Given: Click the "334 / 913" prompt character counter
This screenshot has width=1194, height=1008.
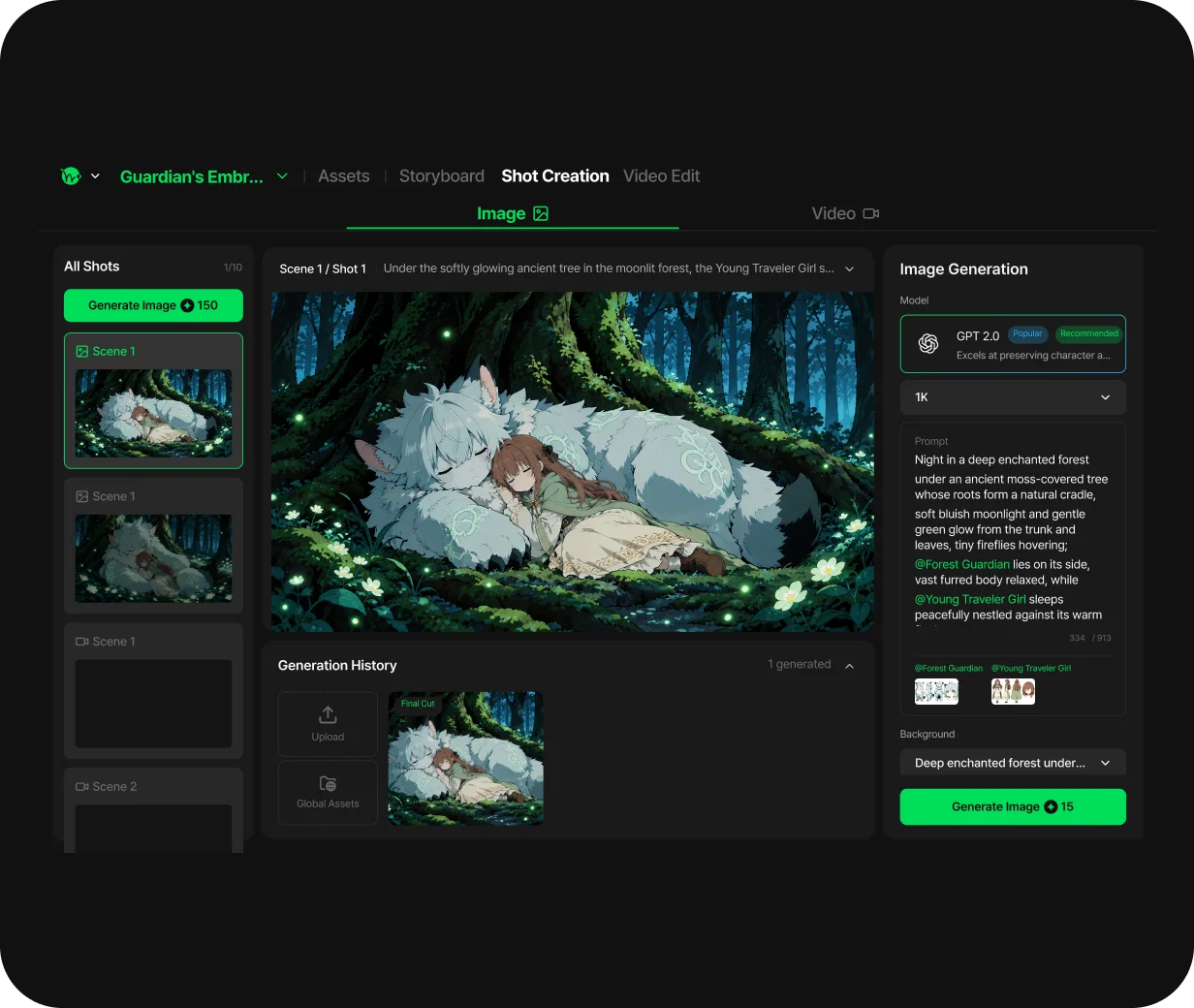Looking at the screenshot, I should coord(1090,638).
